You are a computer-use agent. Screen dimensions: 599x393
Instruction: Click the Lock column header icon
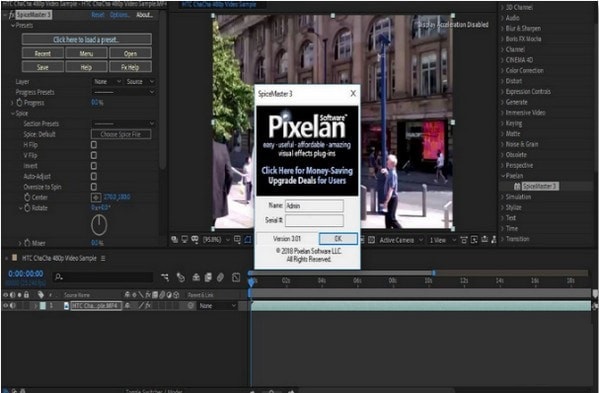click(26, 294)
